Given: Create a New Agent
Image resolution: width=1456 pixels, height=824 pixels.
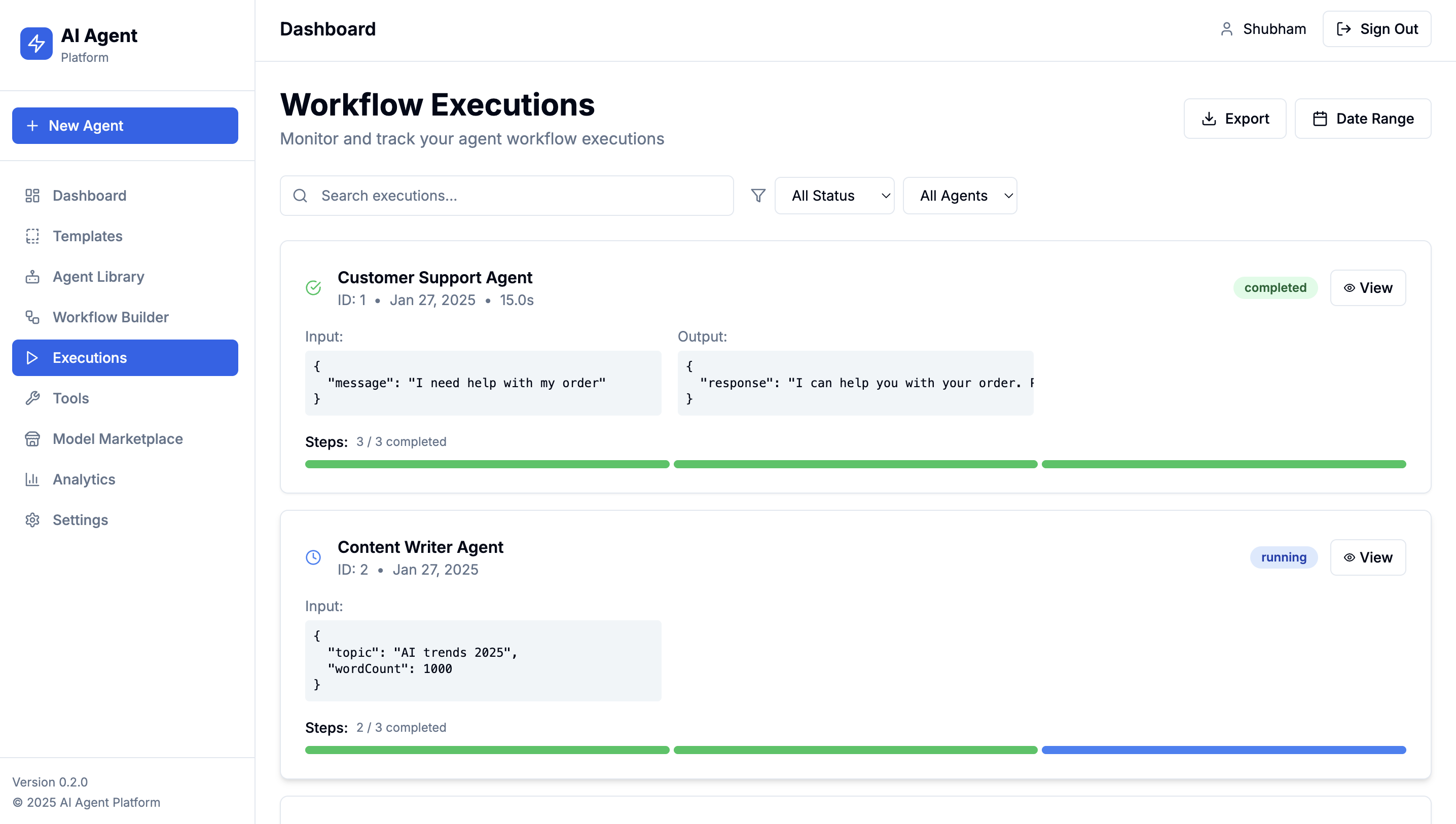Looking at the screenshot, I should (125, 126).
